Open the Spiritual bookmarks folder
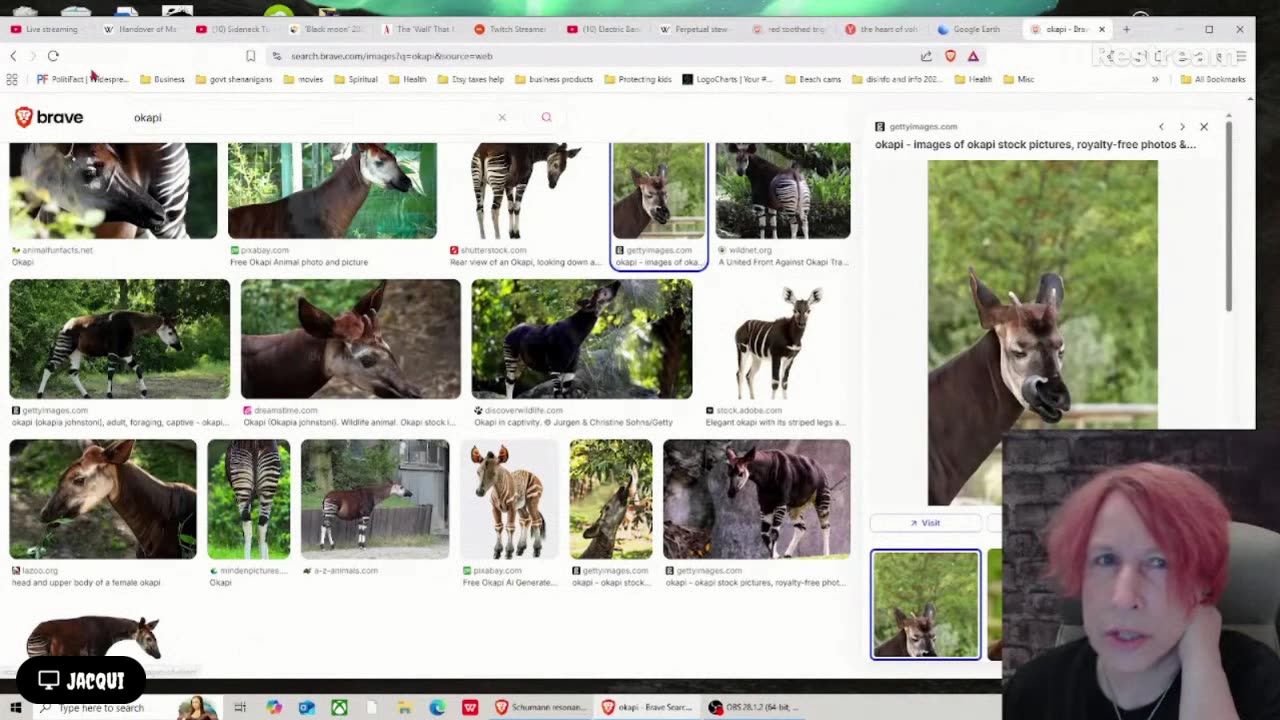Screen dimensions: 1280x720 [355, 79]
